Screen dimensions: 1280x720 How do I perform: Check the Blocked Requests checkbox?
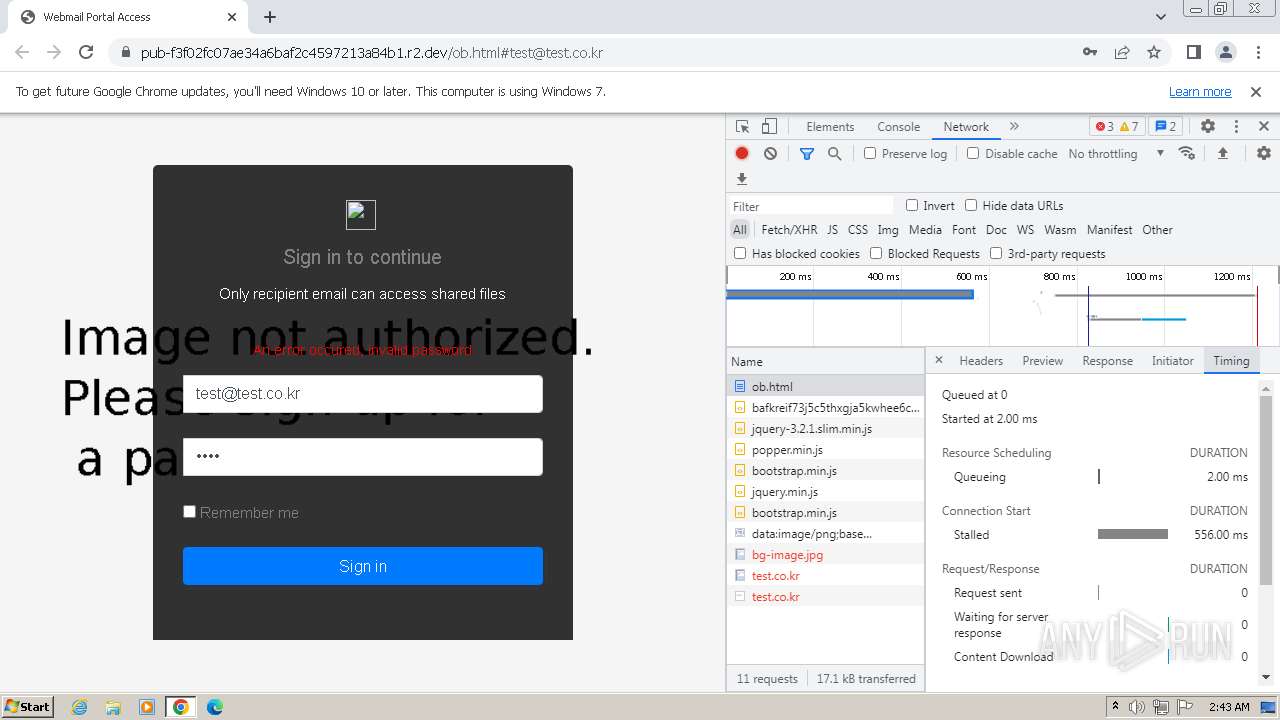click(x=876, y=253)
